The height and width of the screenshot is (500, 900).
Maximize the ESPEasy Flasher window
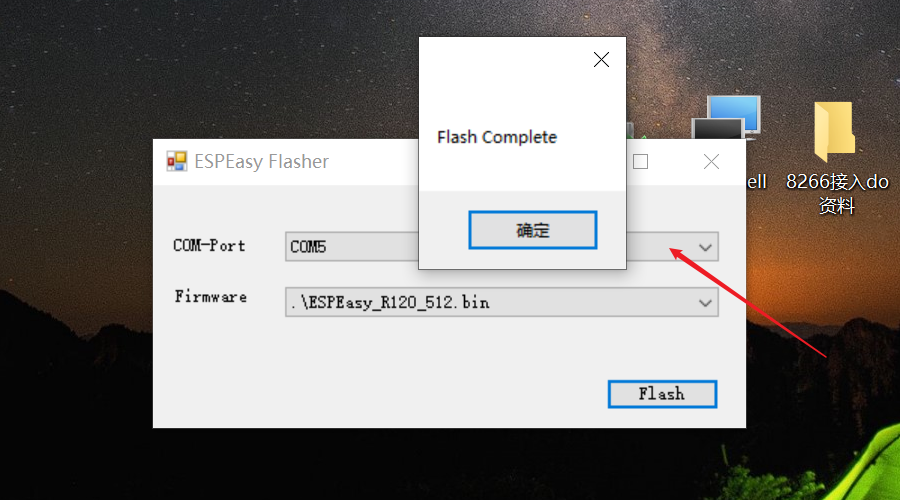(x=641, y=162)
